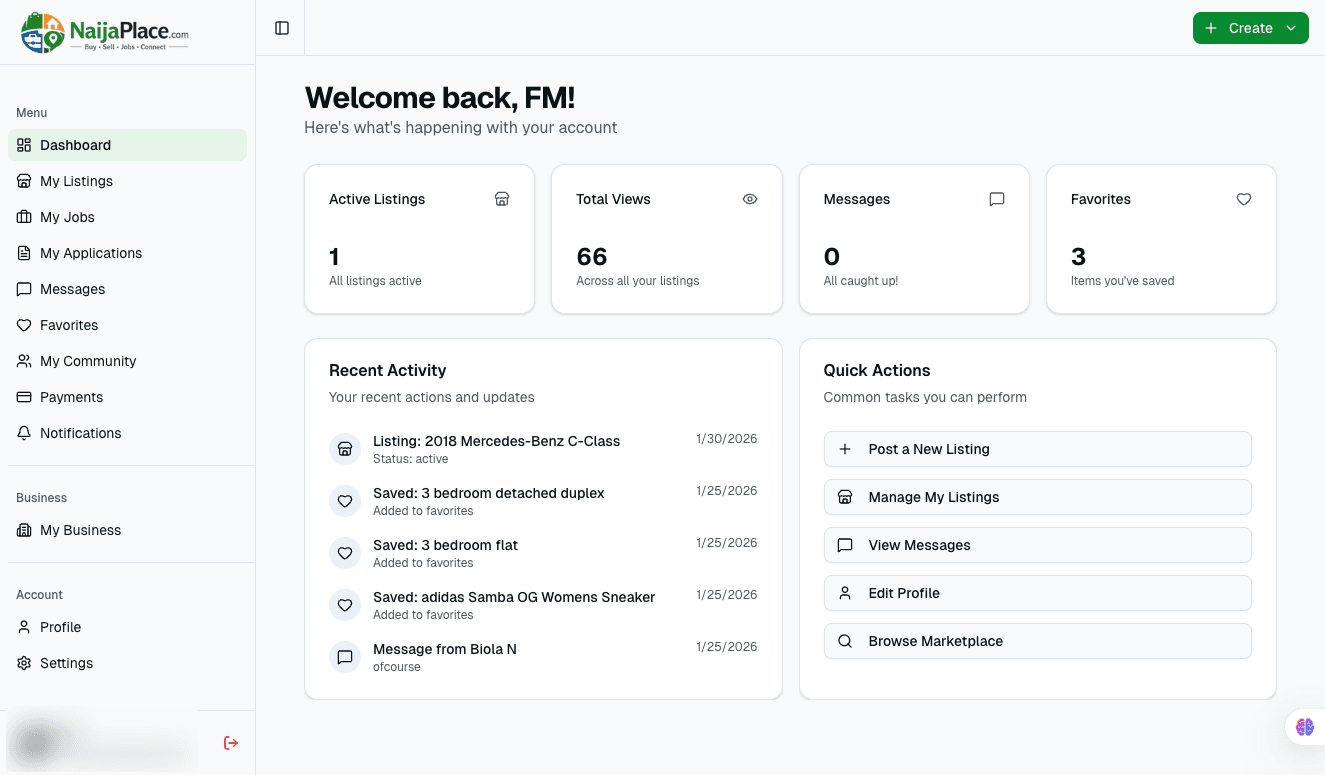The image size is (1325, 775).
Task: Click the red logout icon
Action: (x=231, y=742)
